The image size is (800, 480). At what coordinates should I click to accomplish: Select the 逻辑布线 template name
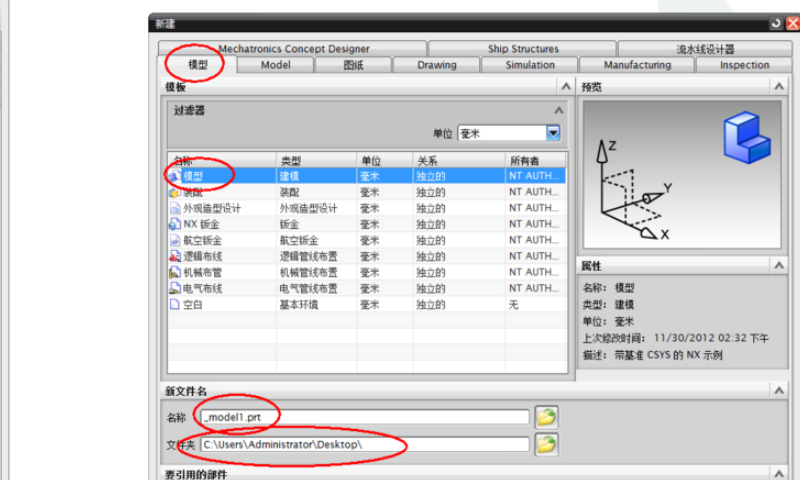(x=203, y=256)
